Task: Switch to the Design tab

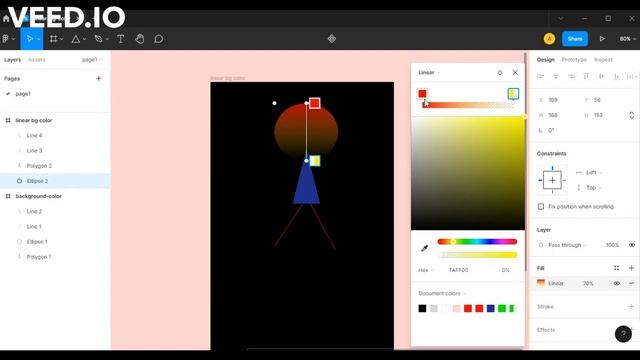Action: tap(546, 60)
